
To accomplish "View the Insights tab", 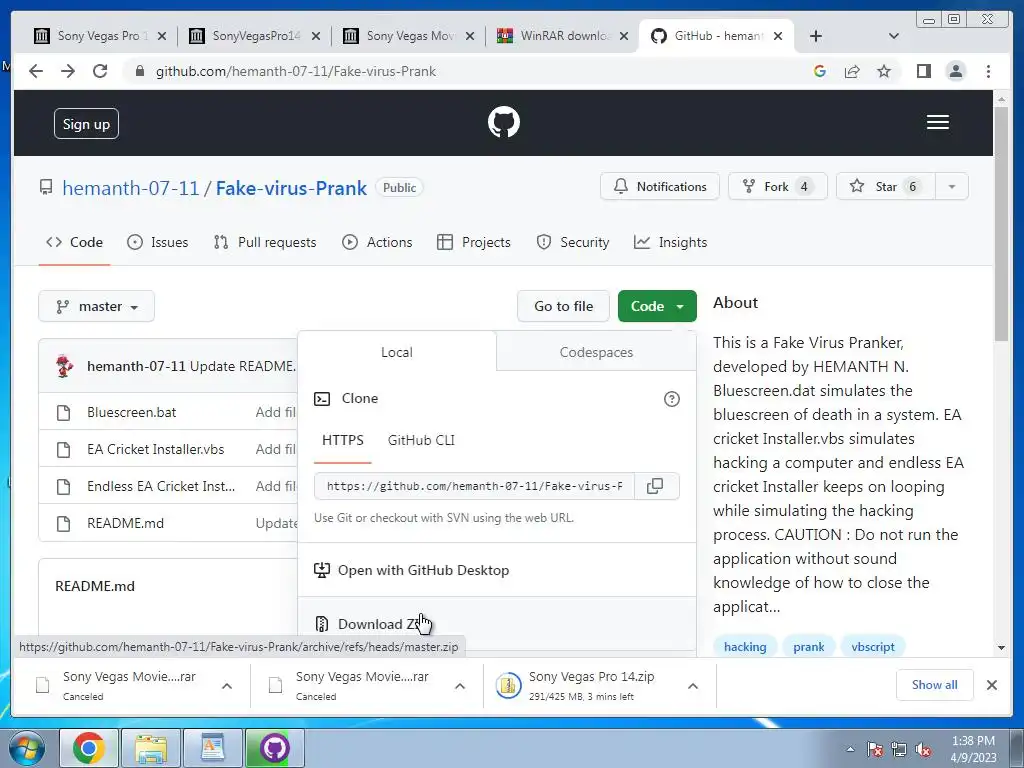I will pyautogui.click(x=670, y=242).
